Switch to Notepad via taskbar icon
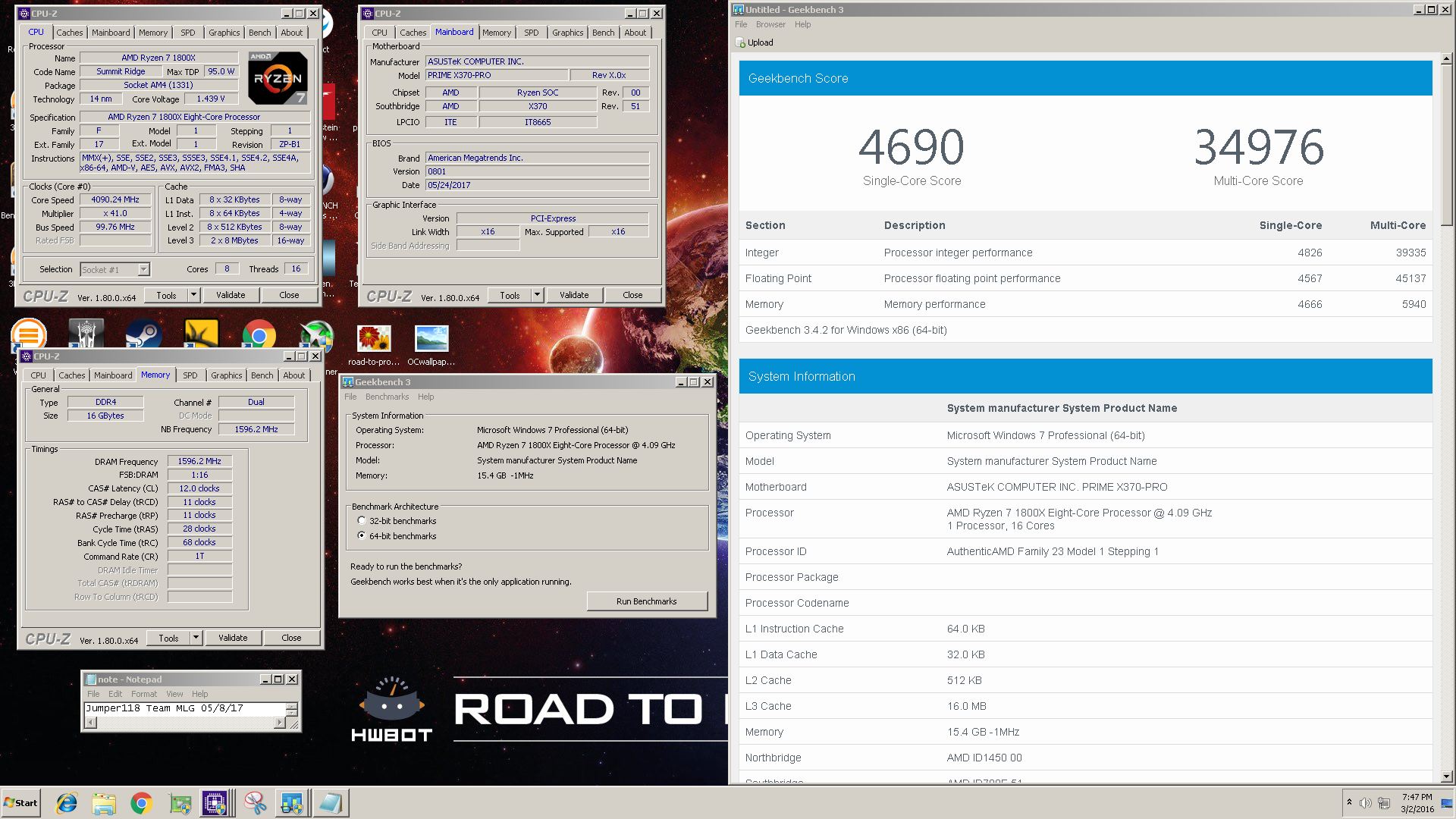 click(330, 803)
